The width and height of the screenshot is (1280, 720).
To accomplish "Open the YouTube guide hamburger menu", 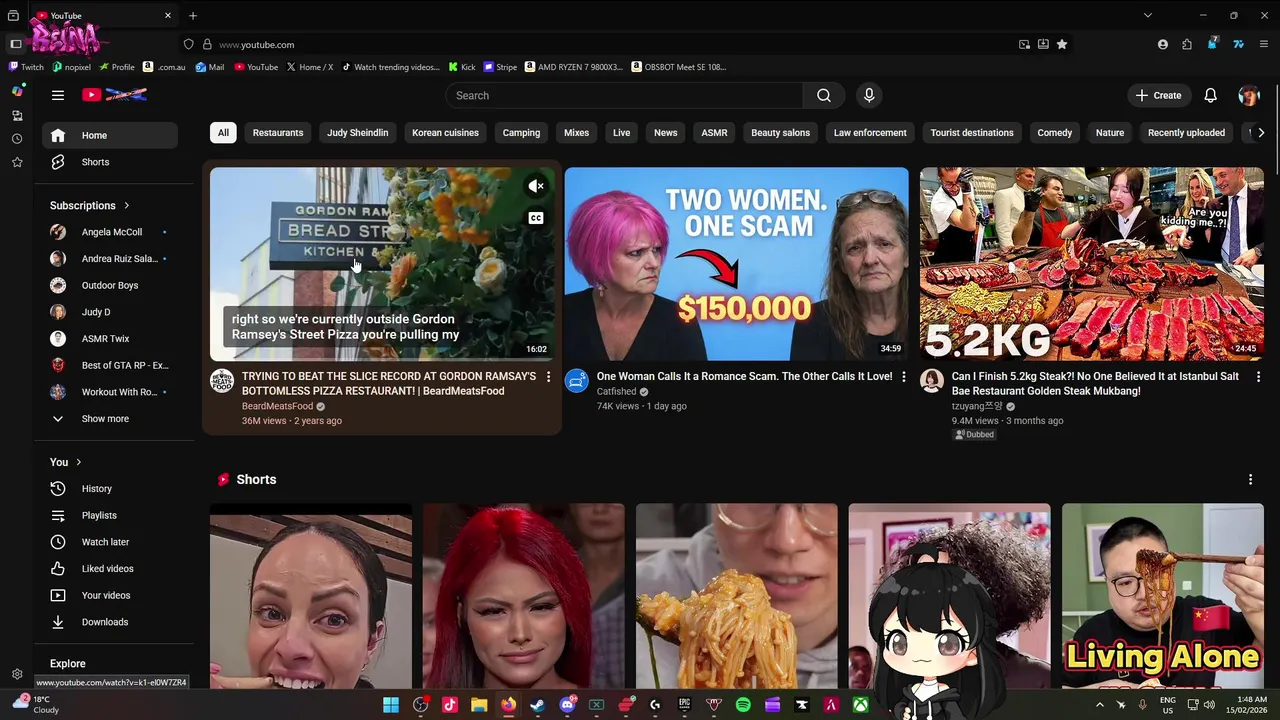I will (x=58, y=95).
